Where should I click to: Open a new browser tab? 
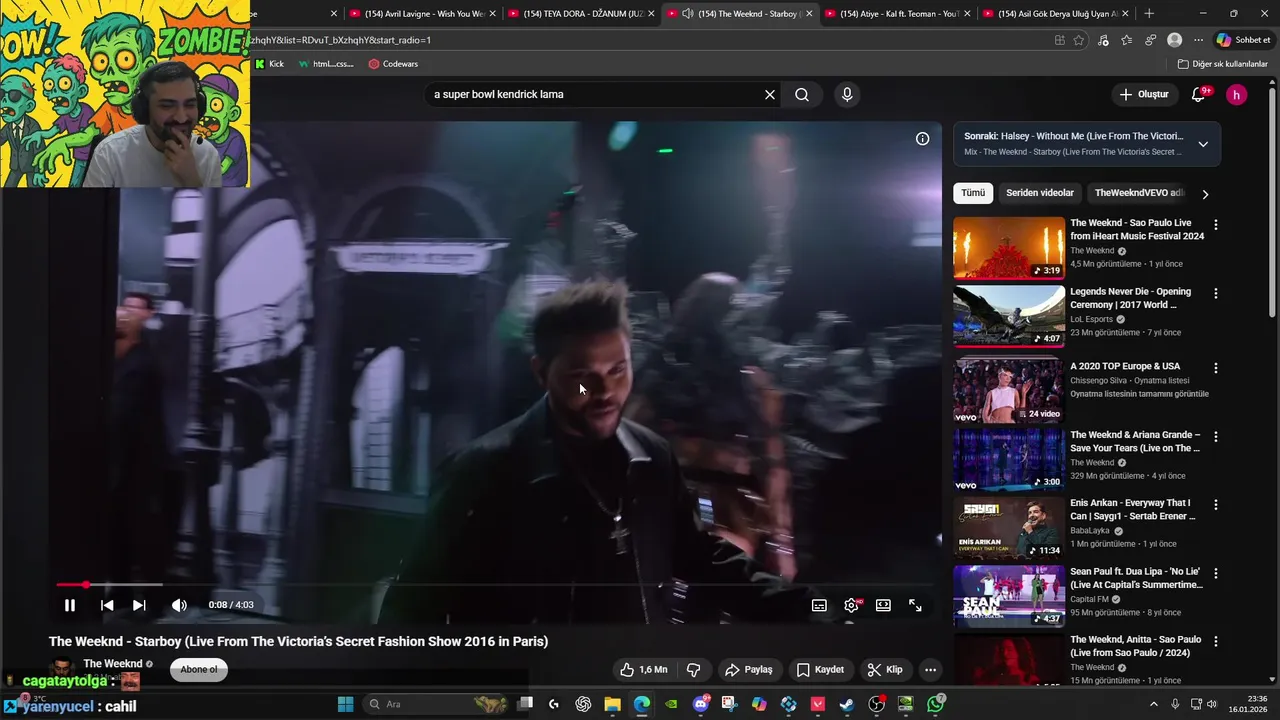click(x=1149, y=14)
